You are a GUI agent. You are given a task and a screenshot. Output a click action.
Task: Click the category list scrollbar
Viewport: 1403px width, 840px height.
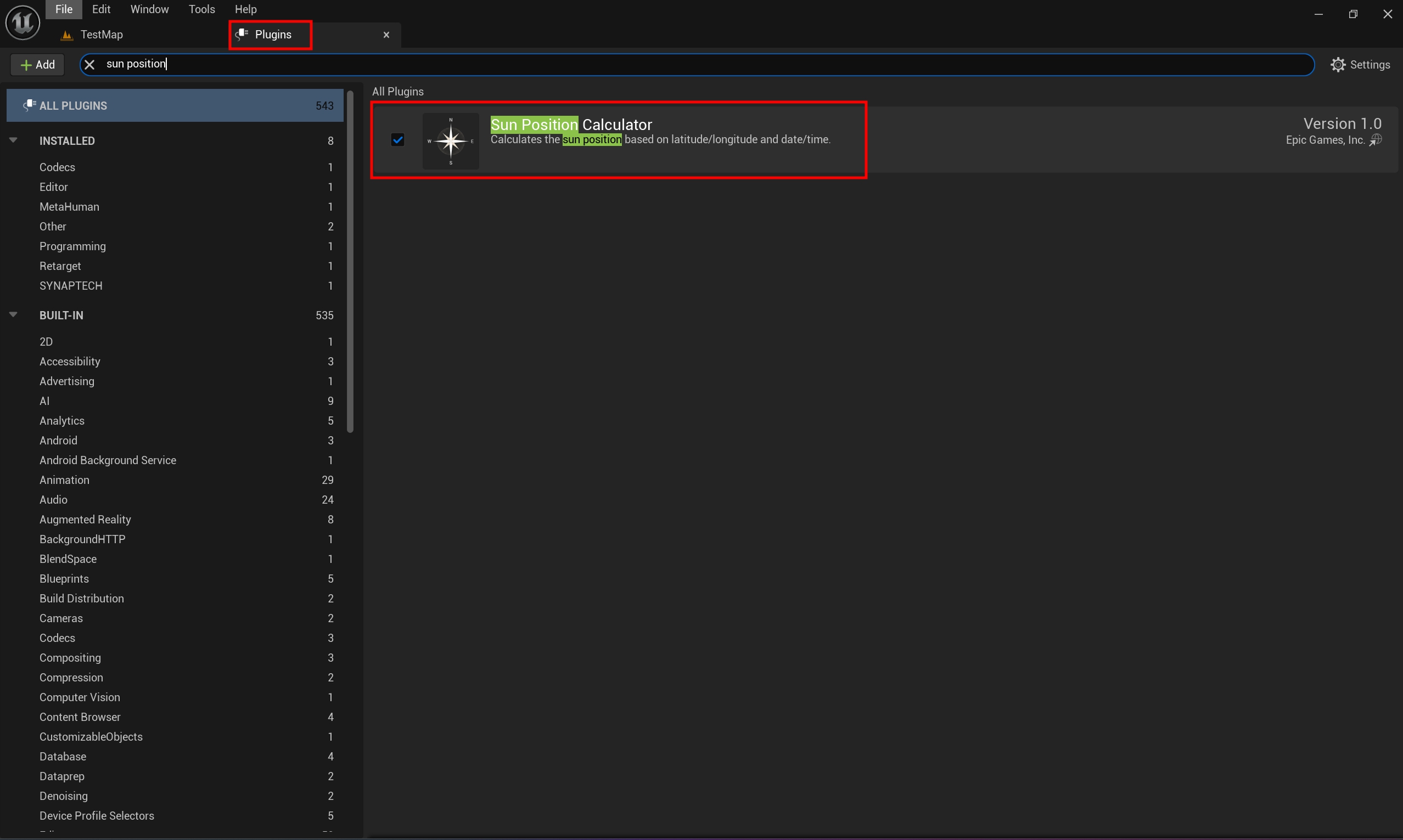pos(350,261)
